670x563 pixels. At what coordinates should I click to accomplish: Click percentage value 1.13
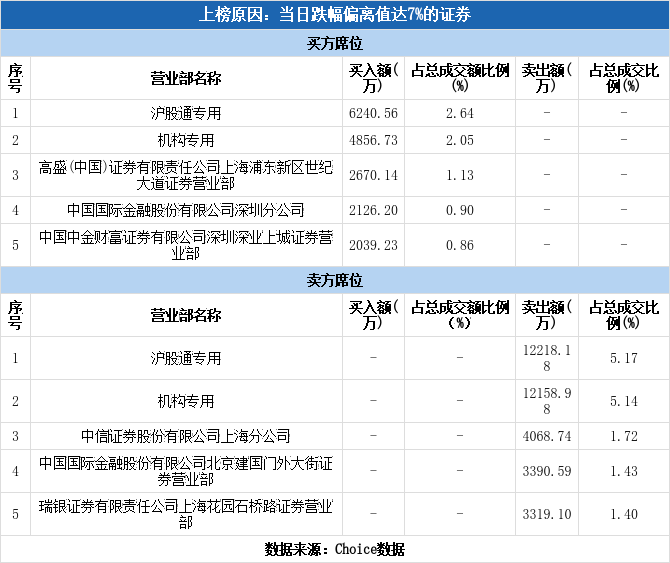(460, 175)
